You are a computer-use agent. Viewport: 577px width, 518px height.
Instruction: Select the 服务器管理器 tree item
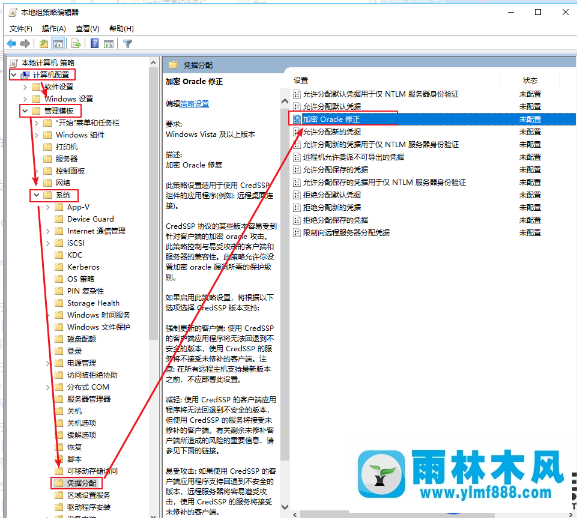(x=89, y=399)
